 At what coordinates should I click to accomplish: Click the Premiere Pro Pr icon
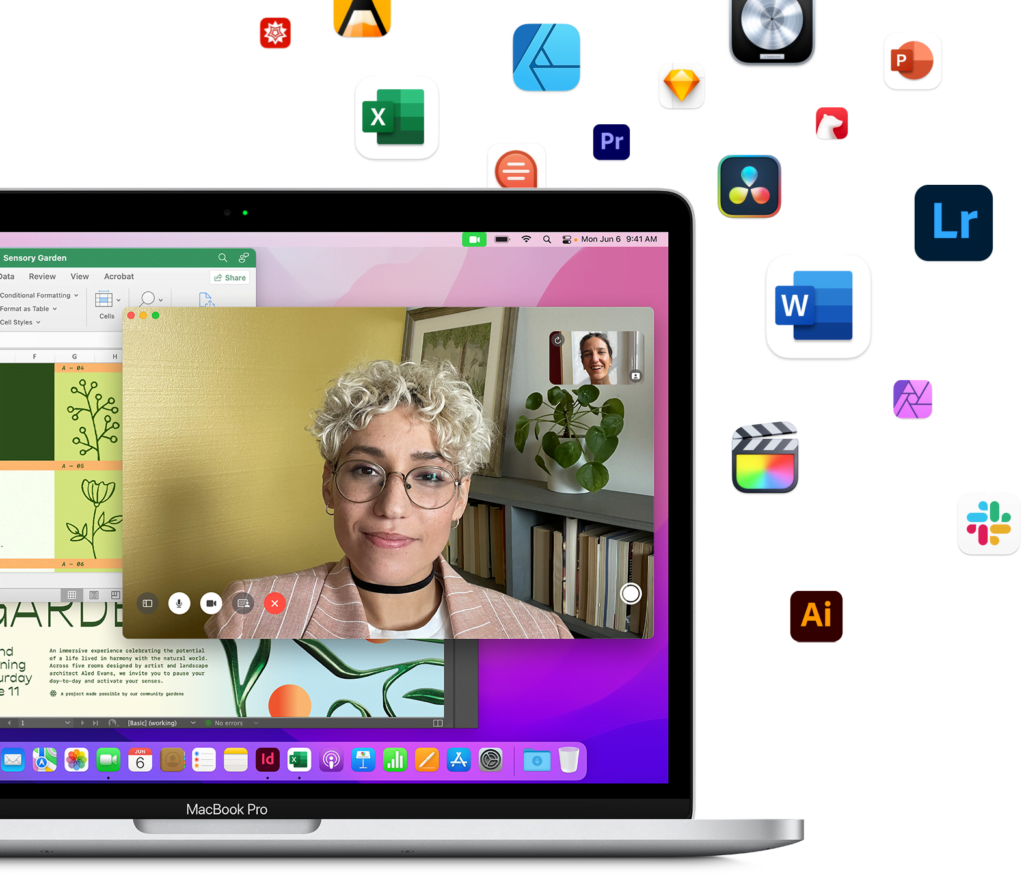tap(611, 142)
